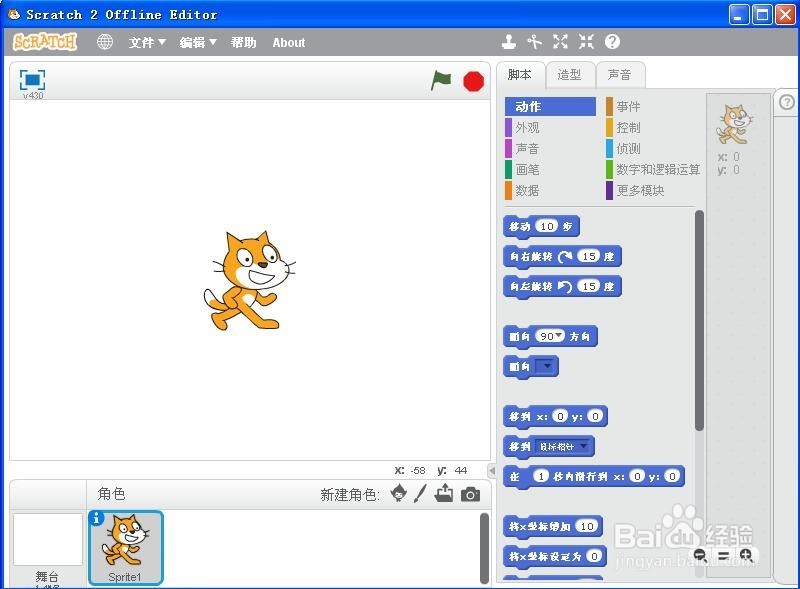Image resolution: width=800 pixels, height=589 pixels.
Task: Click the turn left 15 degrees field
Action: click(589, 286)
